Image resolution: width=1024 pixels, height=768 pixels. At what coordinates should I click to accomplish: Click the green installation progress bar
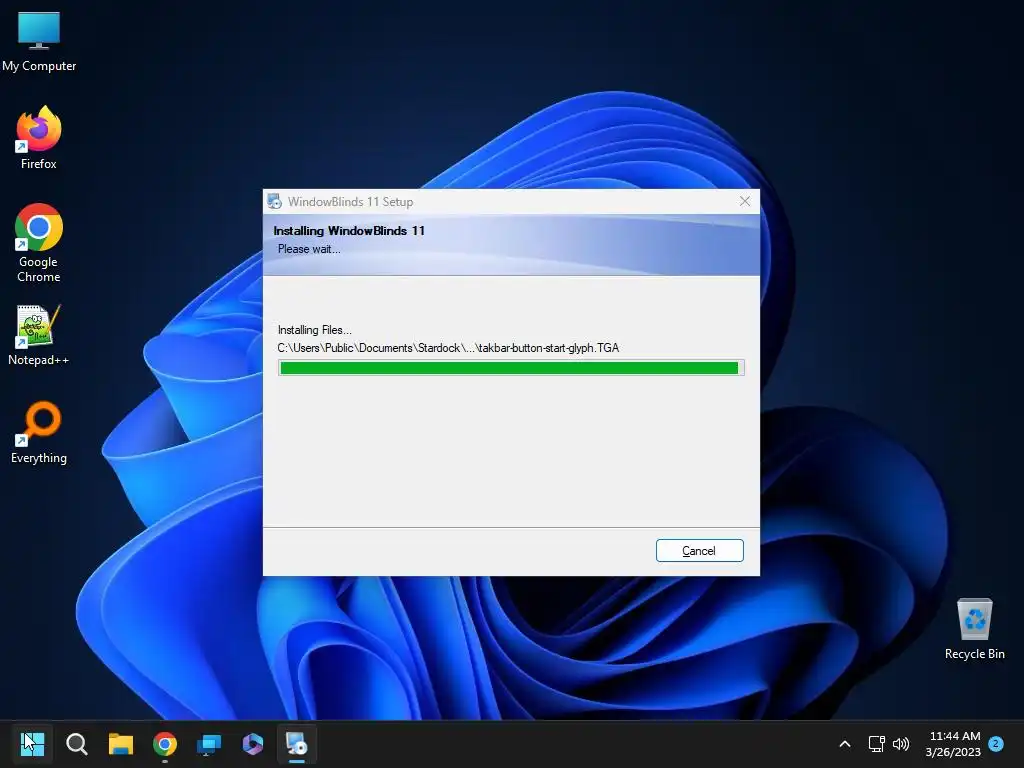[511, 368]
